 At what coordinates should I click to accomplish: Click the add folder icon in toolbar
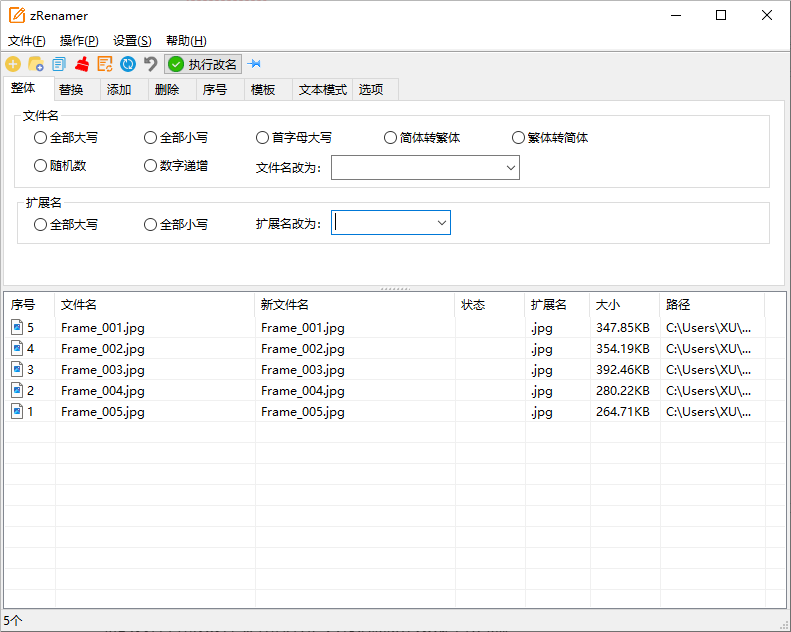(x=36, y=64)
